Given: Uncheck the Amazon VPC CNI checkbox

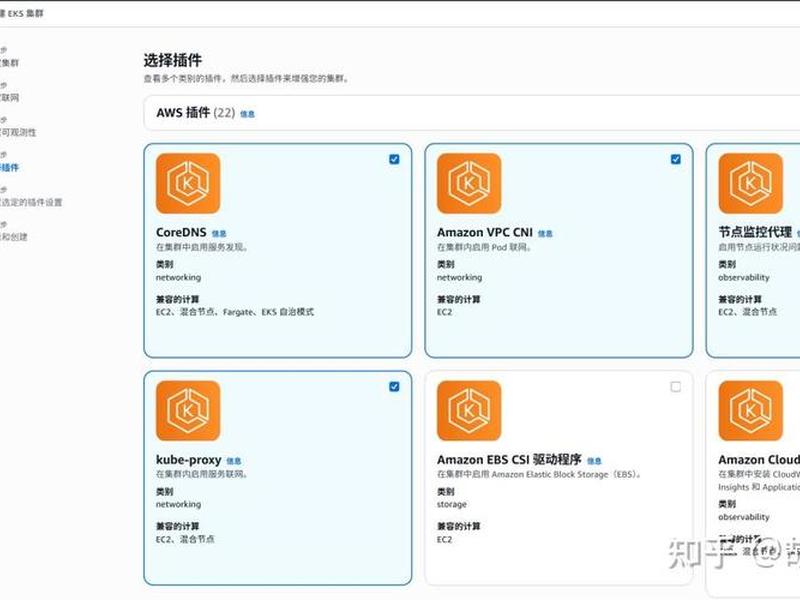Looking at the screenshot, I should pyautogui.click(x=676, y=159).
